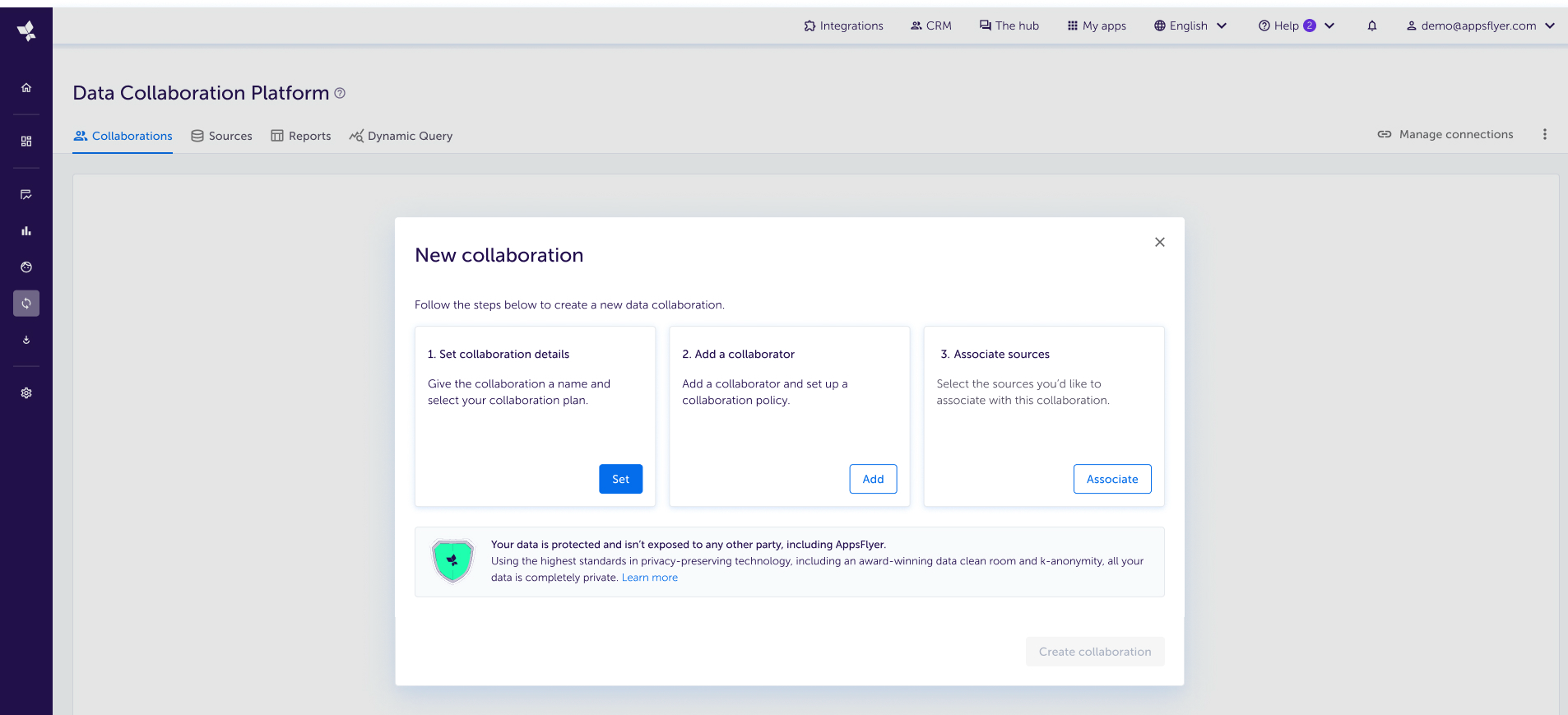Open the demo@appsflyer.com account menu
Screen dimensions: 1568x715
click(1479, 26)
